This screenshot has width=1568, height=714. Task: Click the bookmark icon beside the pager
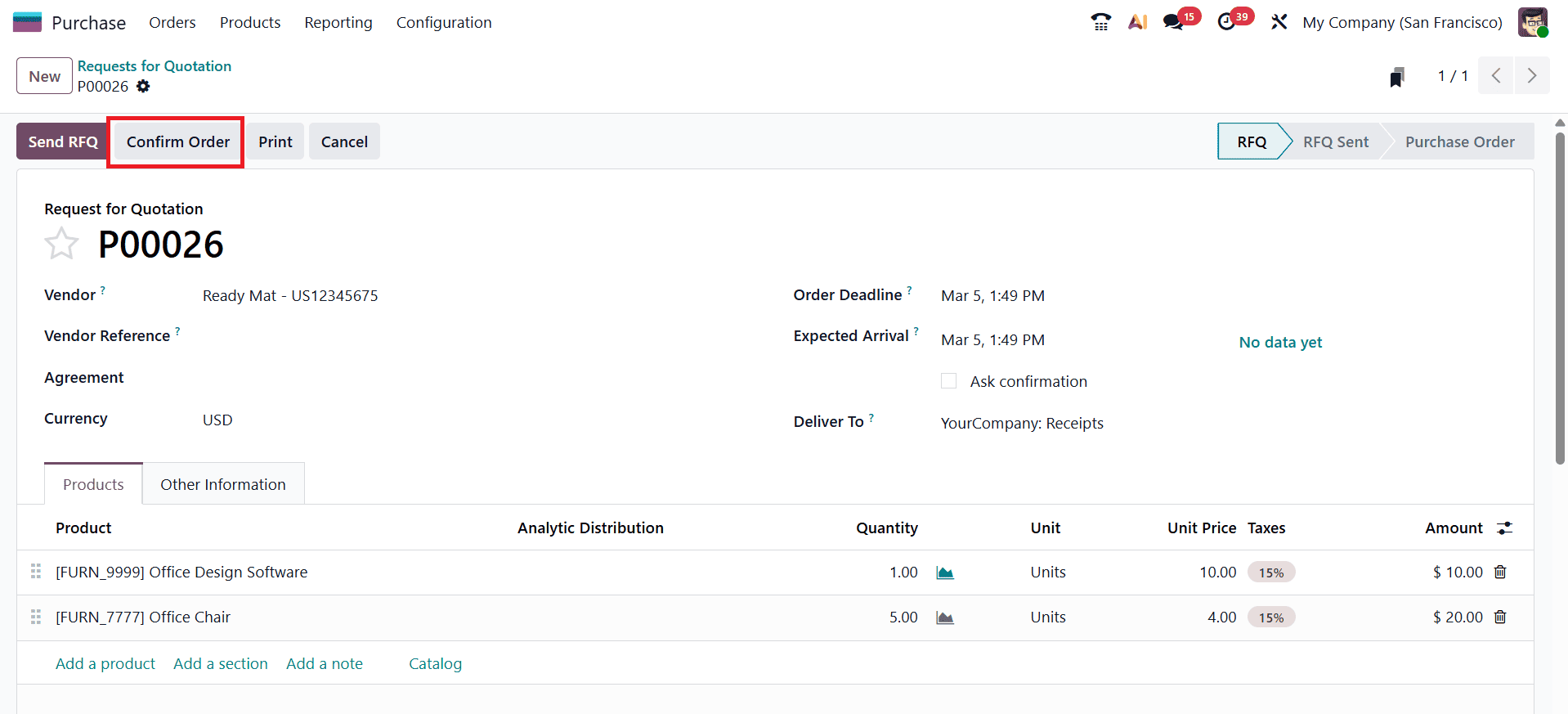point(1396,75)
